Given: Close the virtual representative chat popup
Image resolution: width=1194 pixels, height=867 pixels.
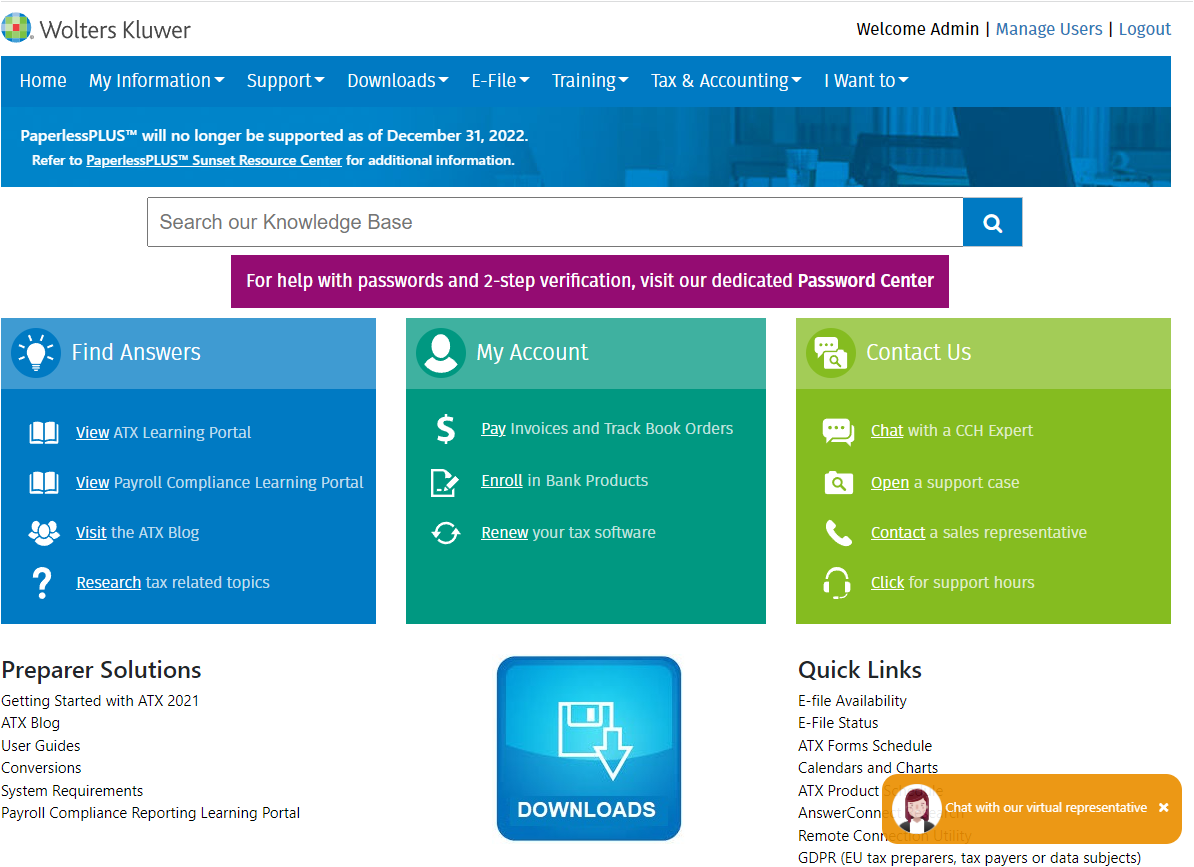Looking at the screenshot, I should 1164,808.
